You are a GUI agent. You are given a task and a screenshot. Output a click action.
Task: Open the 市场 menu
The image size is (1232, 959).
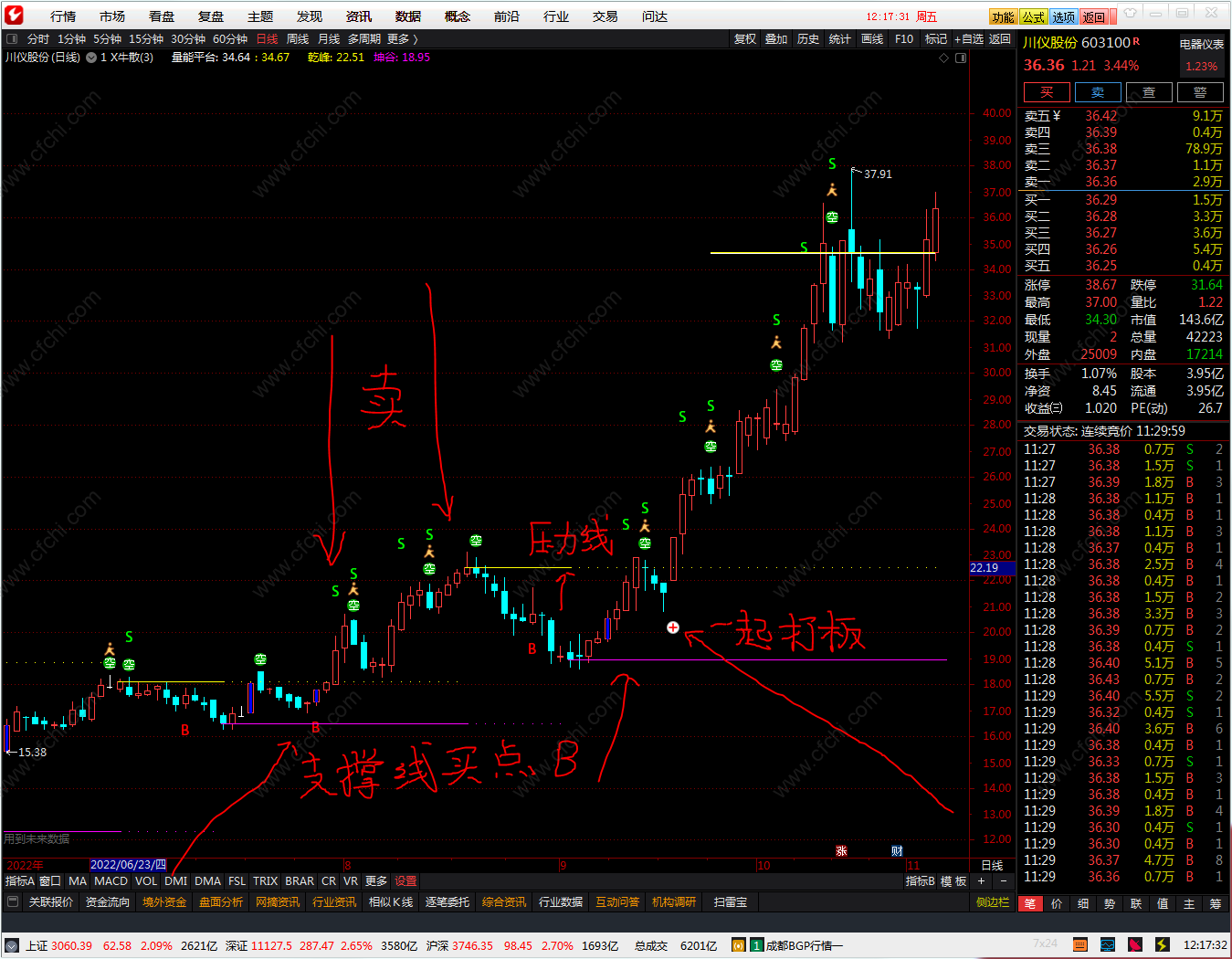point(112,16)
